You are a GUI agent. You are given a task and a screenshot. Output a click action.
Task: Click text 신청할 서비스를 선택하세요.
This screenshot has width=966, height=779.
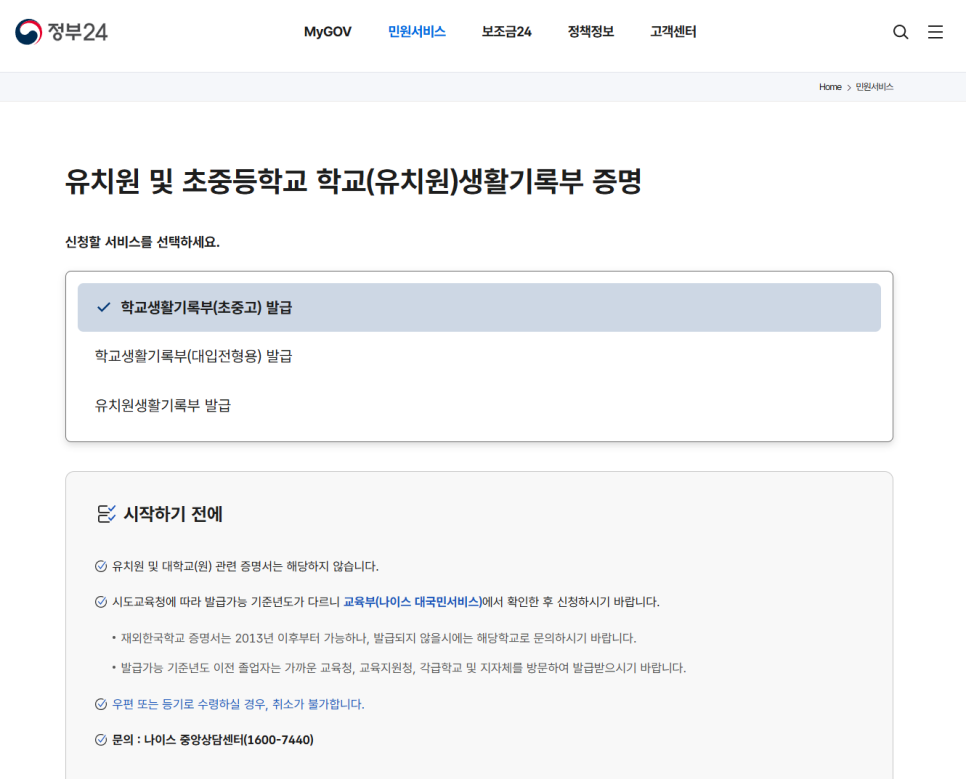click(x=142, y=242)
